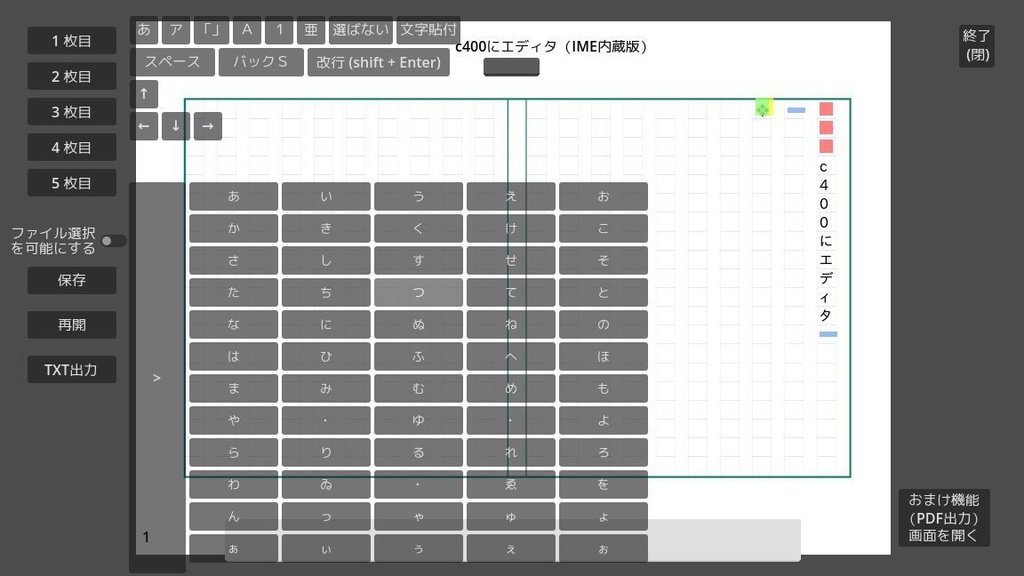Screen dimensions: 1024x576
Task: Switch to katakana ア input mode
Action: pos(176,30)
